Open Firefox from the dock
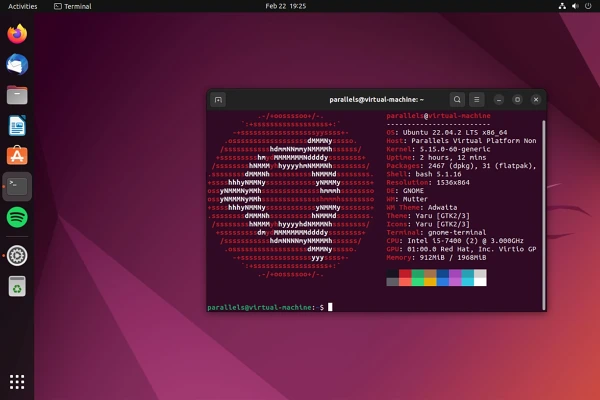 coord(17,34)
